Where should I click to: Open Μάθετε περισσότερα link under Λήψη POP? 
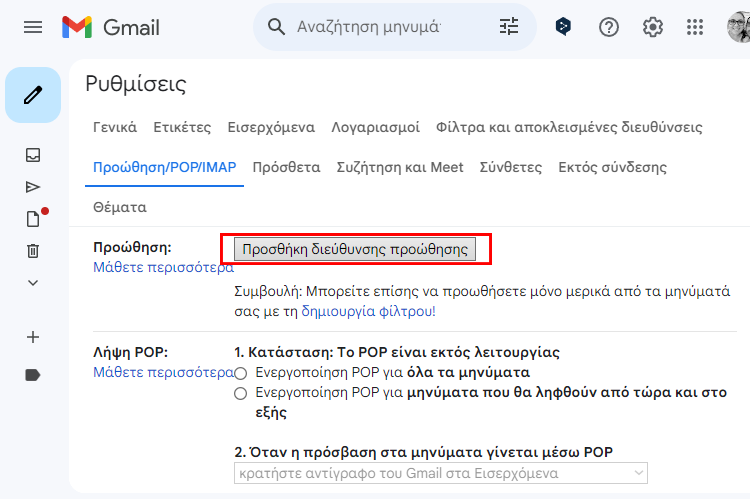click(x=163, y=372)
